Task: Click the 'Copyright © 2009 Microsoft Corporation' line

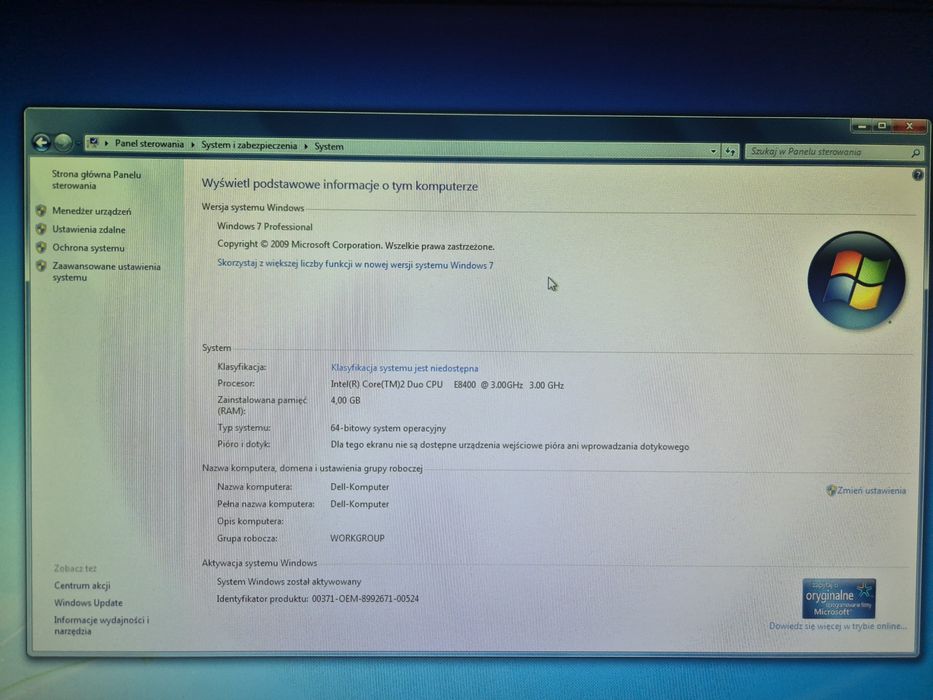Action: pyautogui.click(x=355, y=245)
